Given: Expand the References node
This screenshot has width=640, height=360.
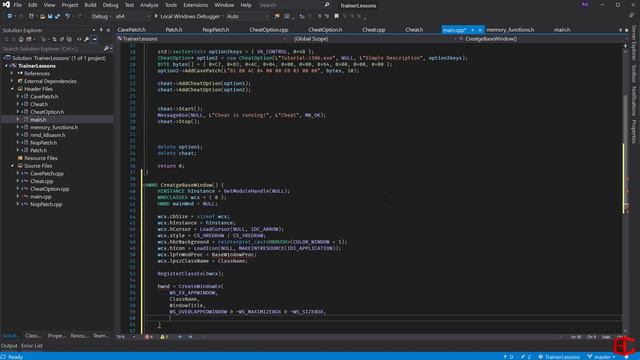Looking at the screenshot, I should point(12,73).
